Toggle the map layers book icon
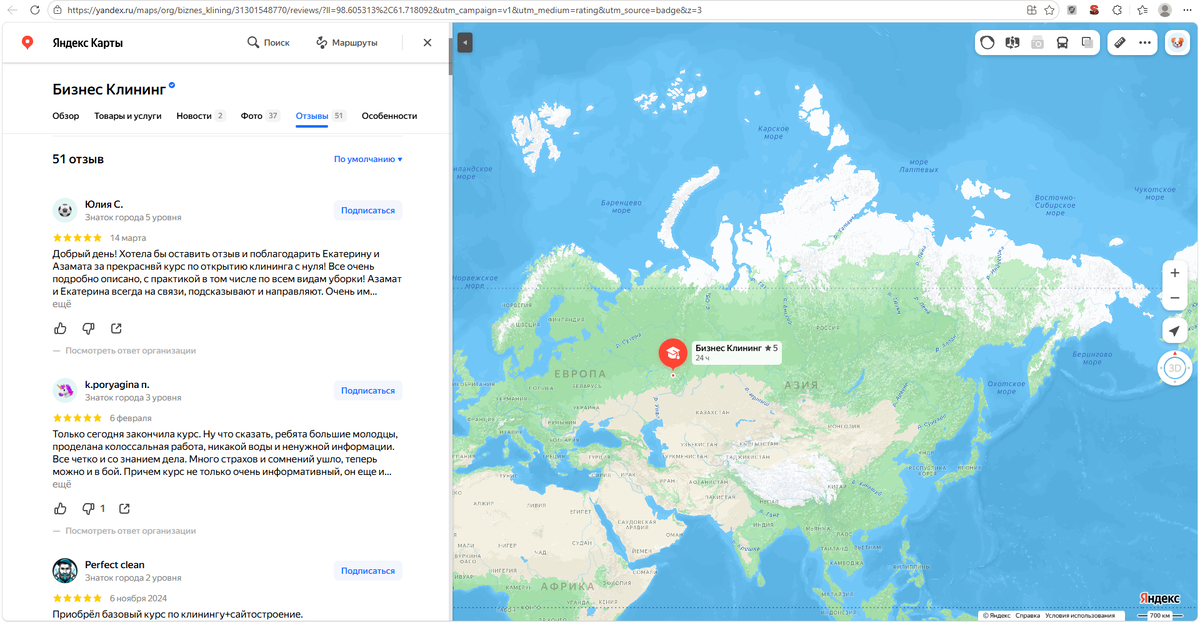This screenshot has height=622, width=1200. pyautogui.click(x=1012, y=42)
